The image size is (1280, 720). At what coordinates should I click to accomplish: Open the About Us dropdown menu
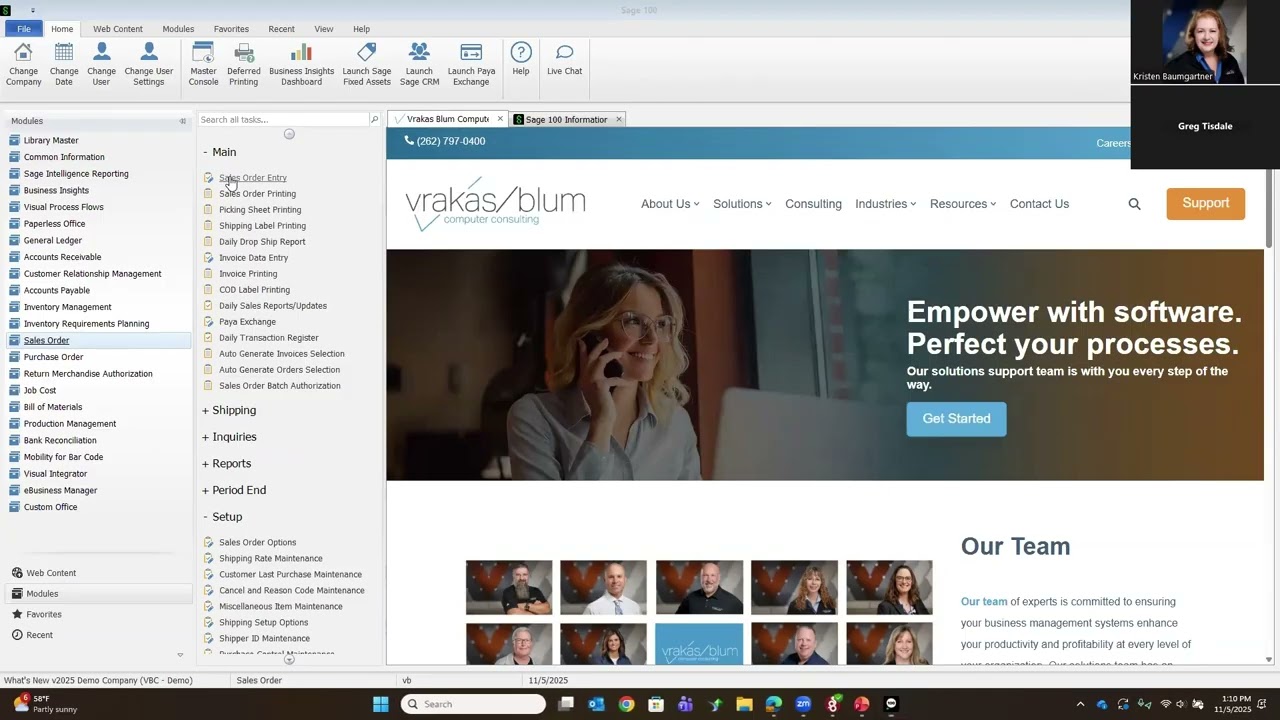(x=670, y=204)
